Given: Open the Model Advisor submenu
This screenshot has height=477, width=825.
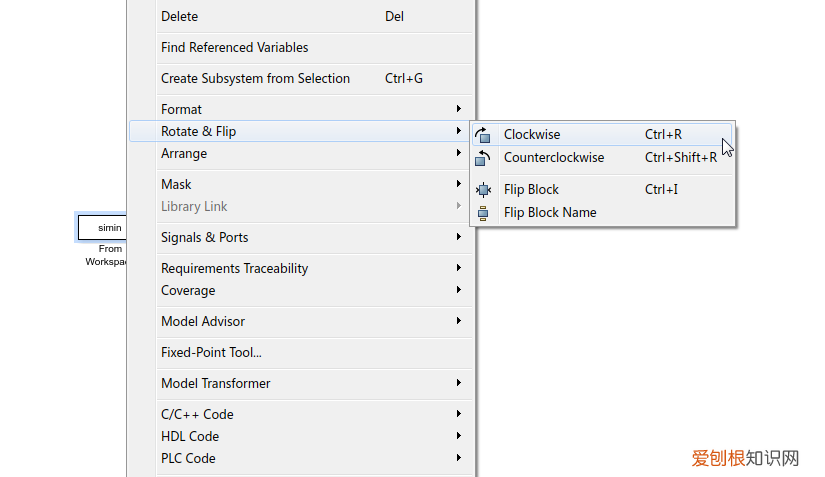Looking at the screenshot, I should tap(203, 321).
